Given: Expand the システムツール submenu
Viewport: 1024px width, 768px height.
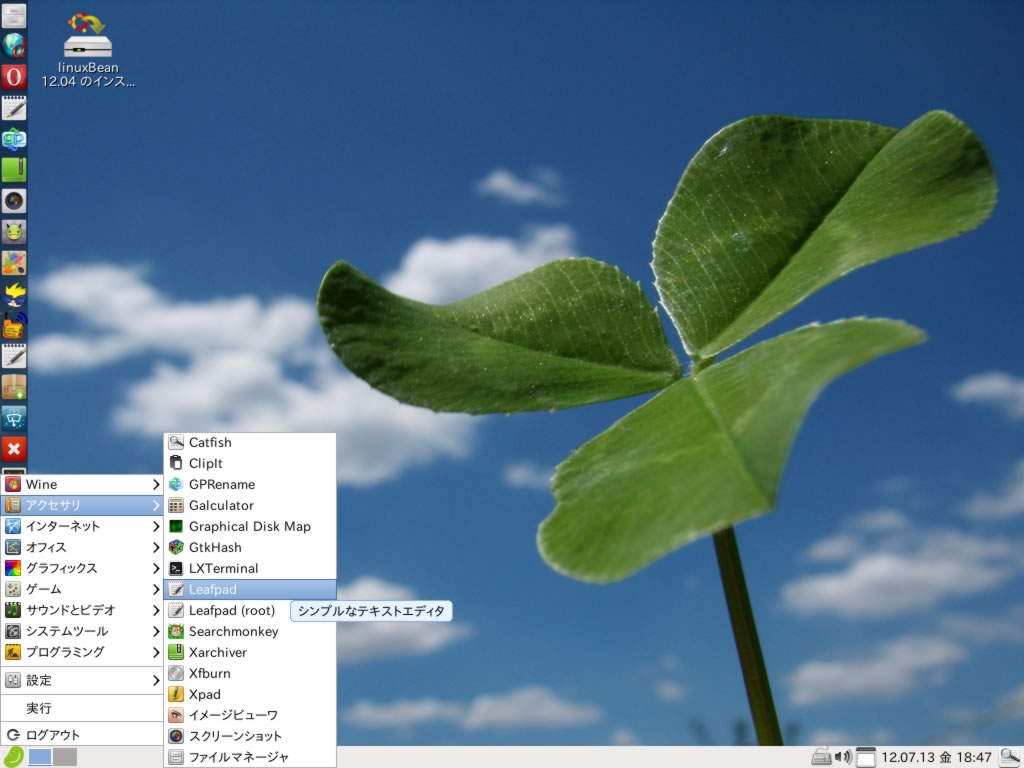Looking at the screenshot, I should pos(82,631).
